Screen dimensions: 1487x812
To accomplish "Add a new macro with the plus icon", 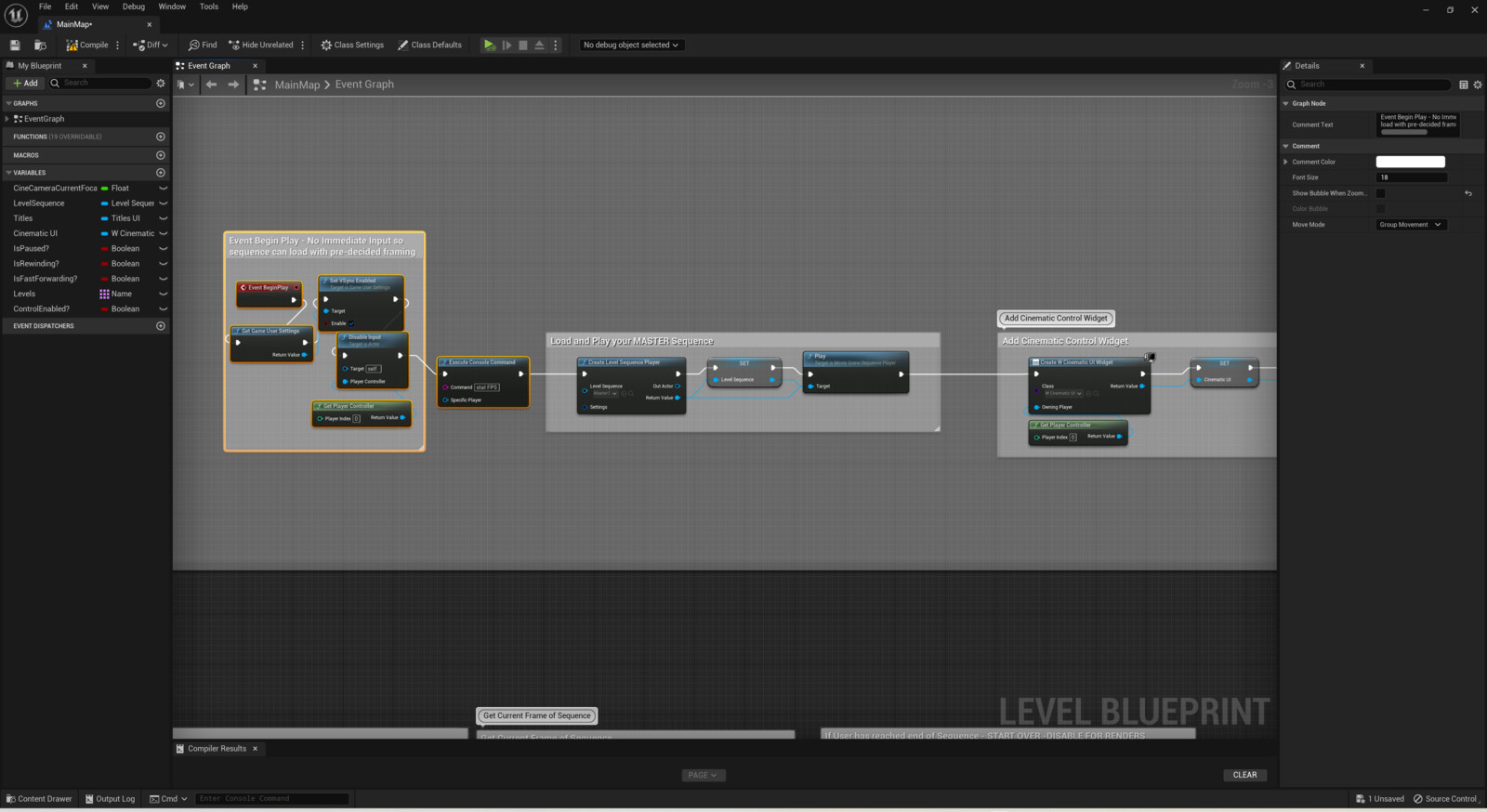I will [x=161, y=155].
